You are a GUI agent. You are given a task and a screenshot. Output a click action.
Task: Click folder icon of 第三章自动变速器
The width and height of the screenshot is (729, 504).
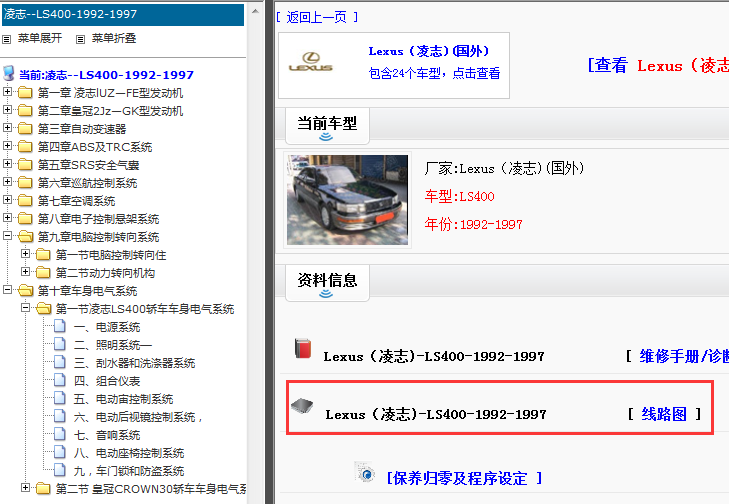point(25,129)
